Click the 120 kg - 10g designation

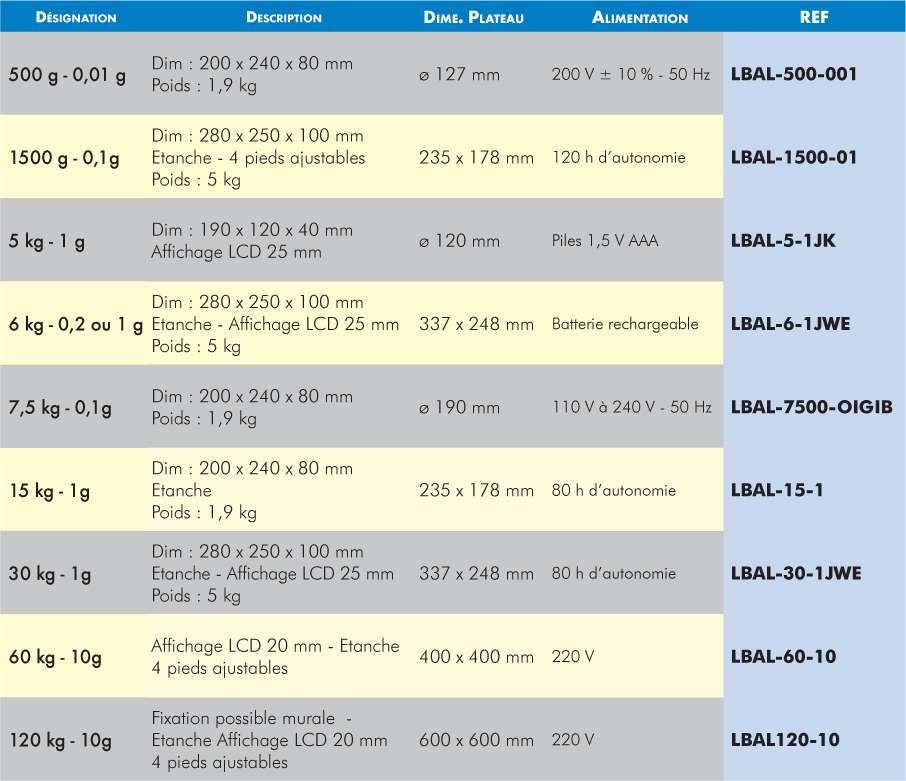[x=61, y=740]
